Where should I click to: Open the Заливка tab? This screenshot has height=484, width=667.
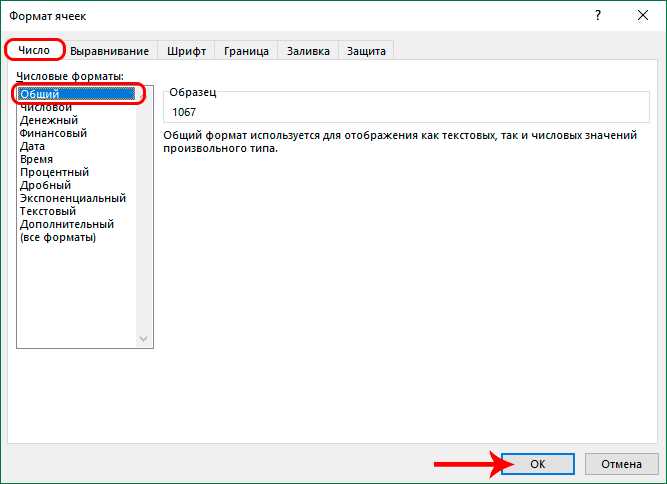coord(308,51)
